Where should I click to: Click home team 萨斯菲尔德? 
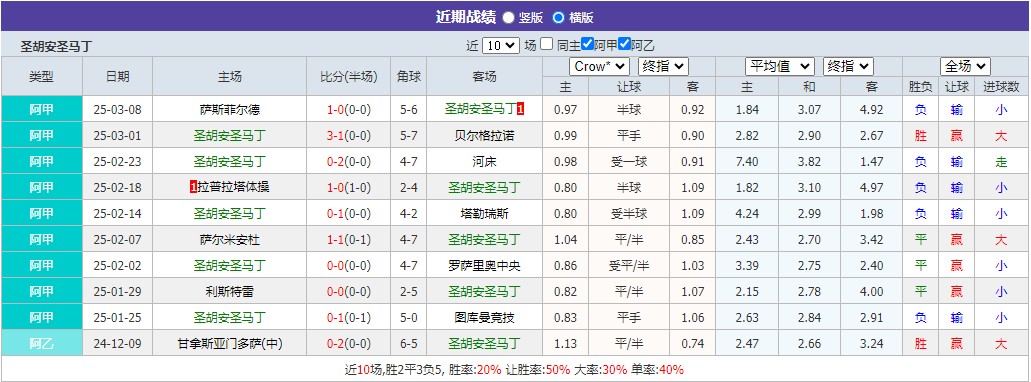[x=229, y=110]
